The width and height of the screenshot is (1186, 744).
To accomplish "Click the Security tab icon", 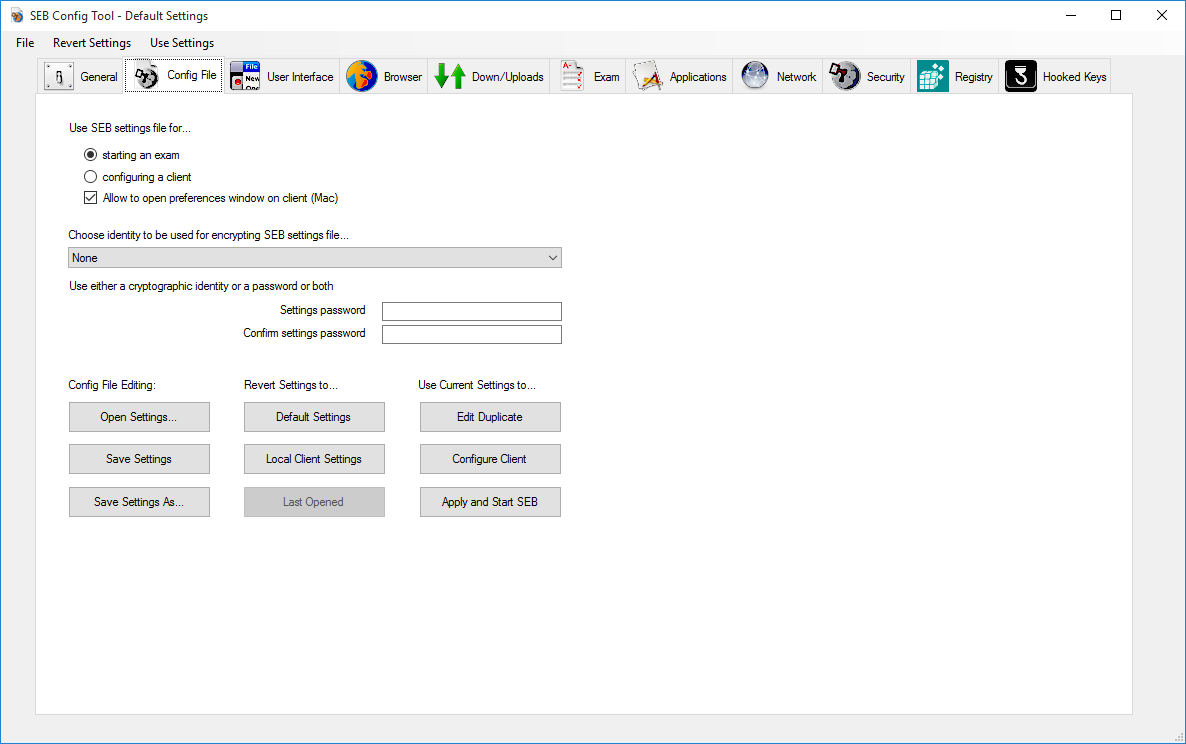I will (x=845, y=76).
